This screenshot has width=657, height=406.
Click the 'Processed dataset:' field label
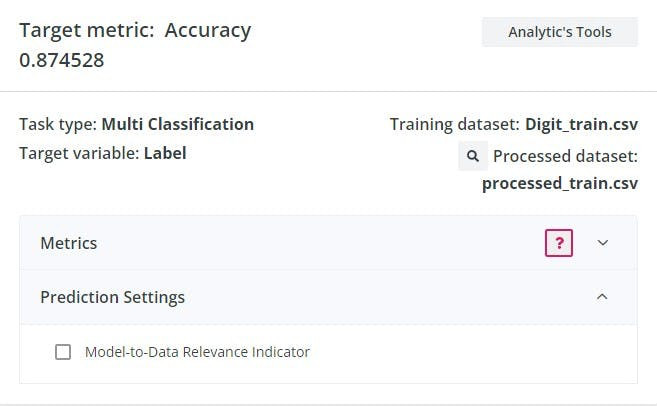[x=565, y=156]
